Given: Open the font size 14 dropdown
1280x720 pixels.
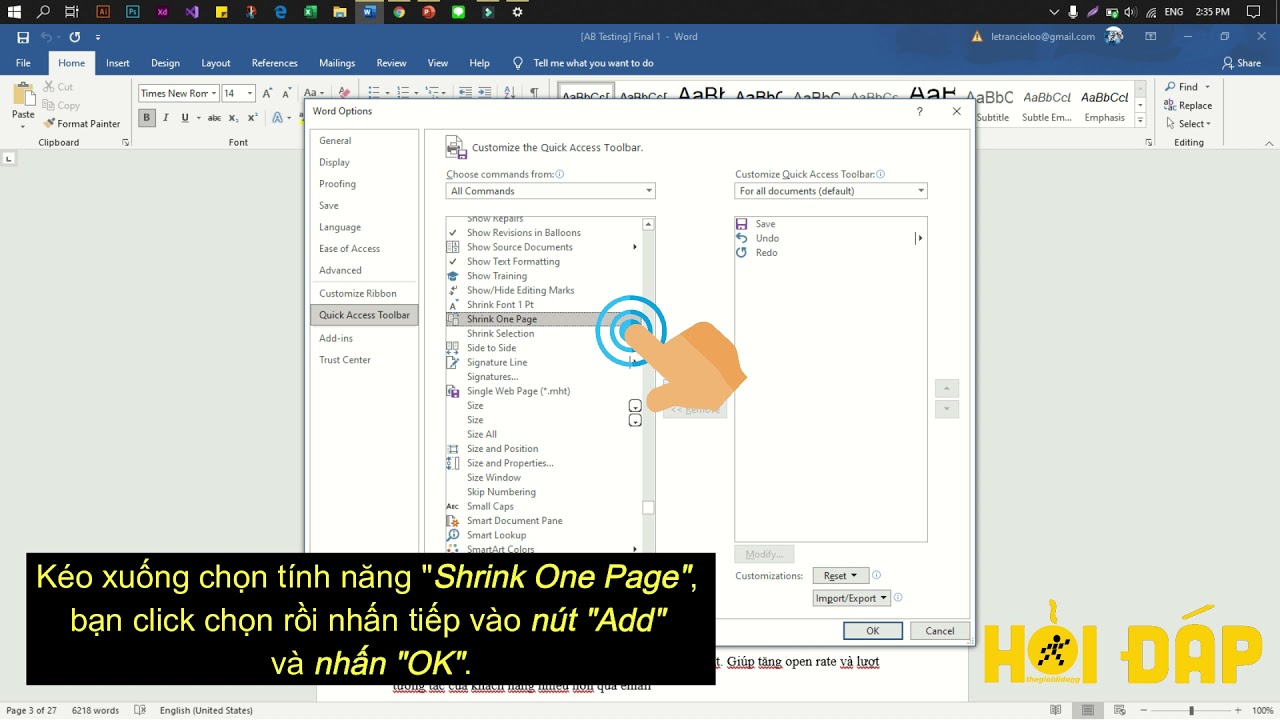Looking at the screenshot, I should (x=250, y=93).
